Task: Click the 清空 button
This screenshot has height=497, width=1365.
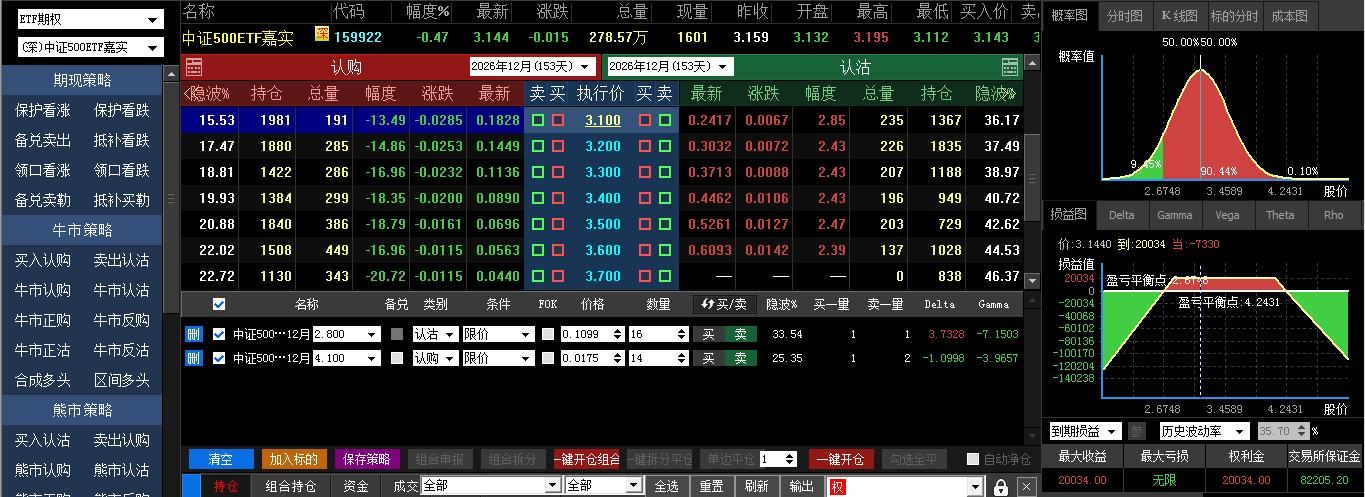Action: [220, 459]
